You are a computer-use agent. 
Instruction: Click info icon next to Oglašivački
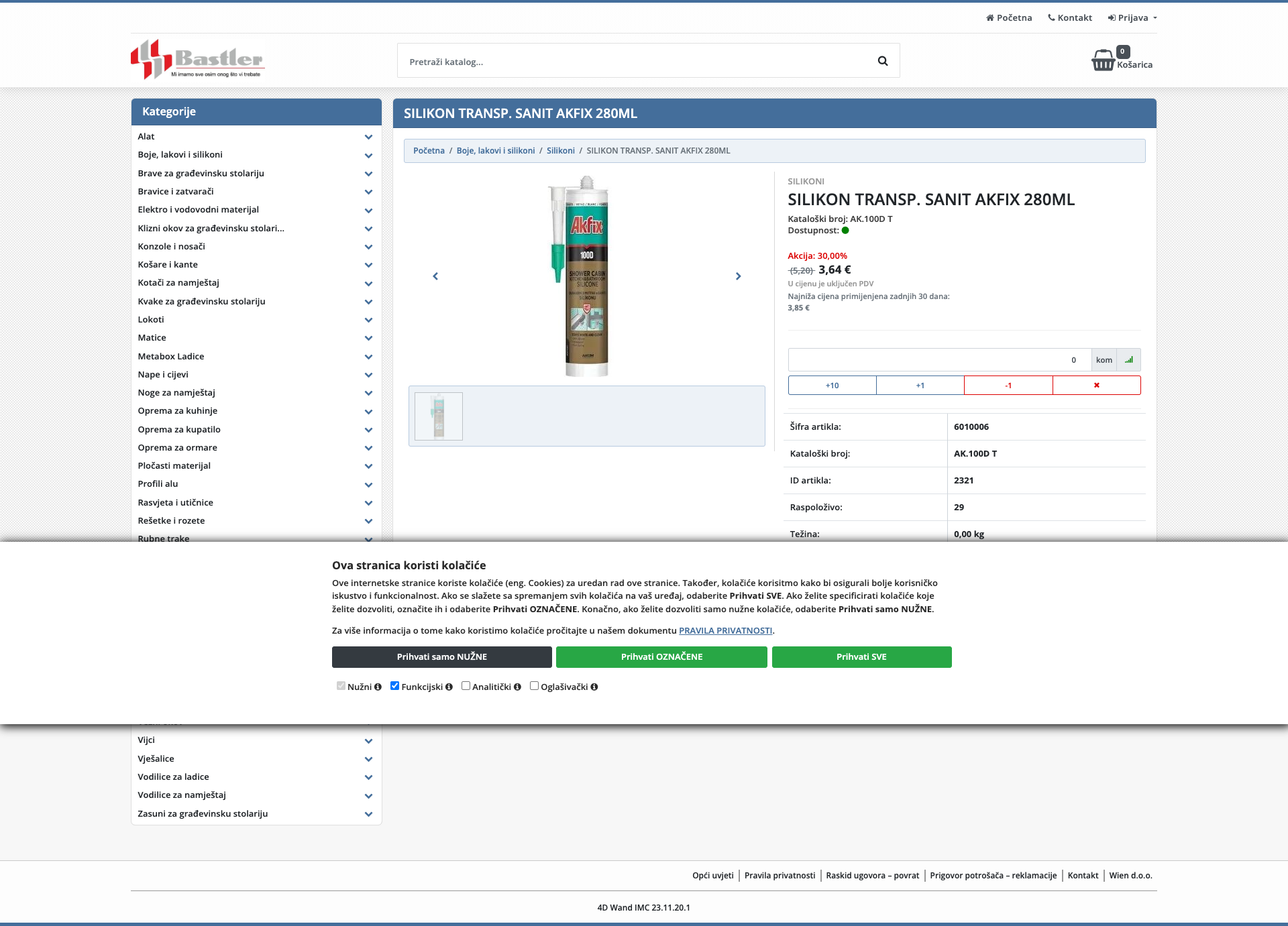(x=594, y=687)
